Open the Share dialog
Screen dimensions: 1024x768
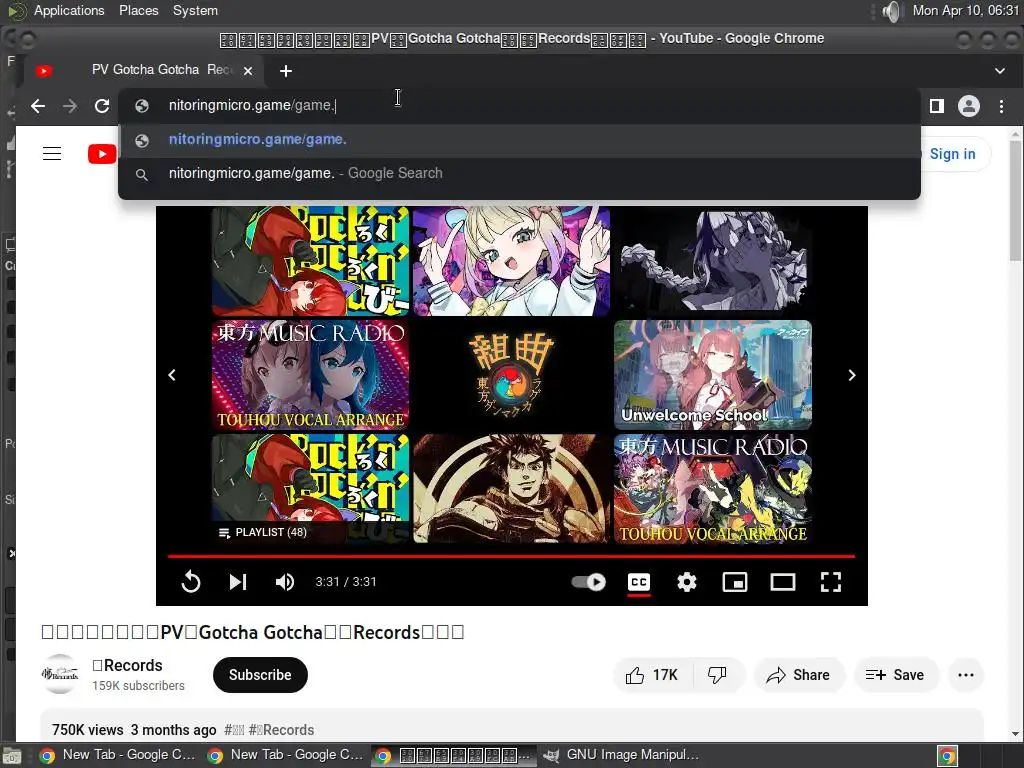[798, 675]
